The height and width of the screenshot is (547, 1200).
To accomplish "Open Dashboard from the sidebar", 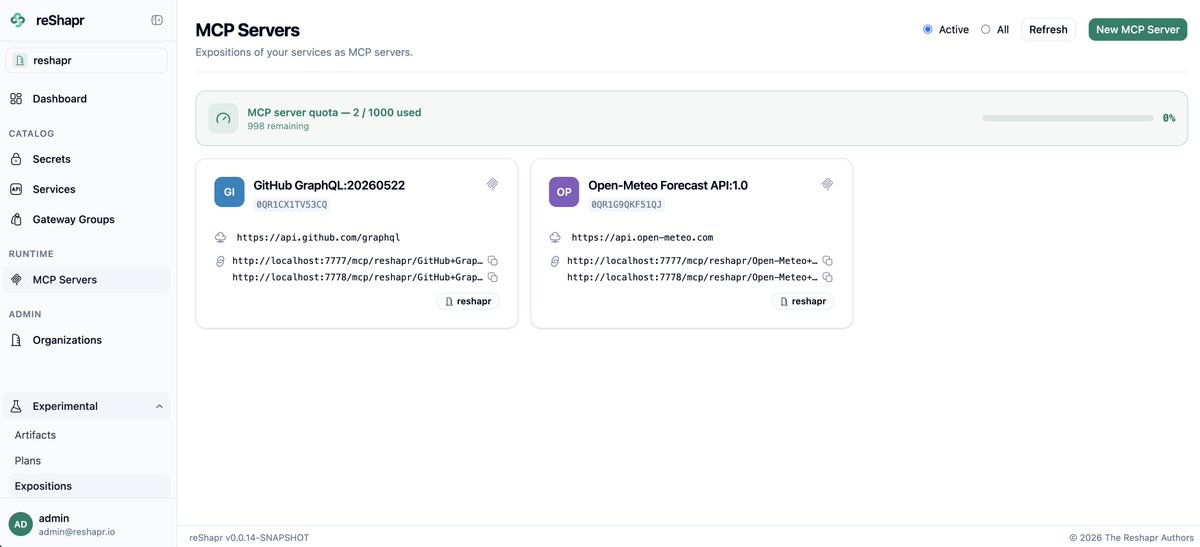I will (x=86, y=99).
